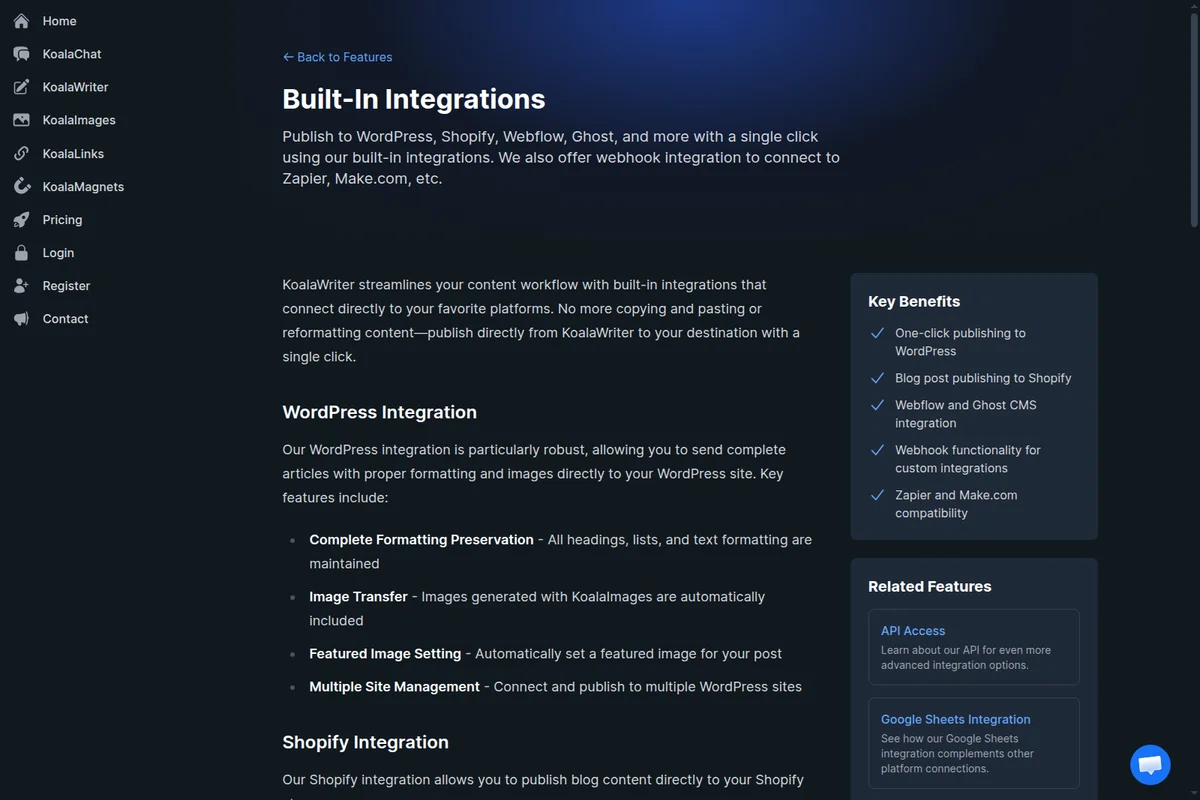
Task: Click the KoalaLinks chain icon
Action: [x=21, y=154]
